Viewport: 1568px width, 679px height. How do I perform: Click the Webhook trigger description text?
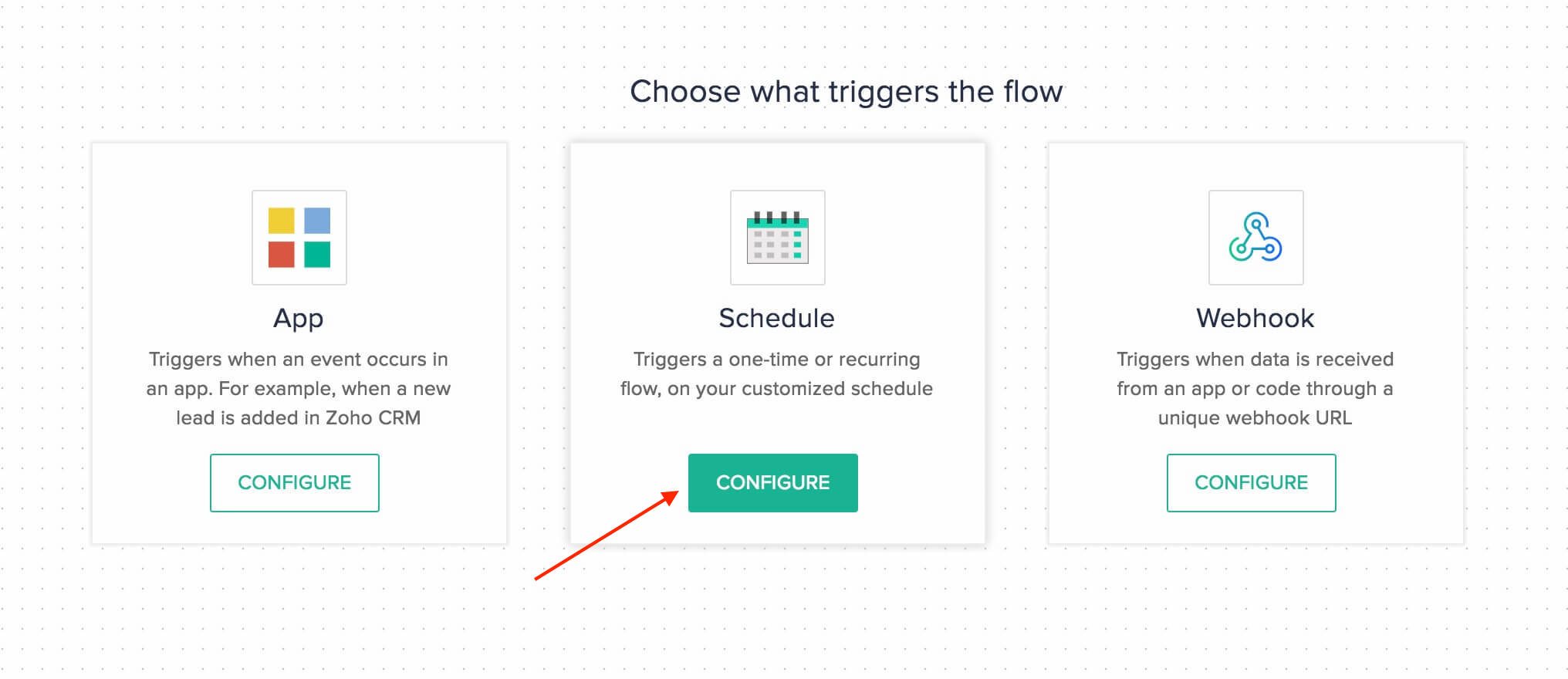coord(1255,389)
